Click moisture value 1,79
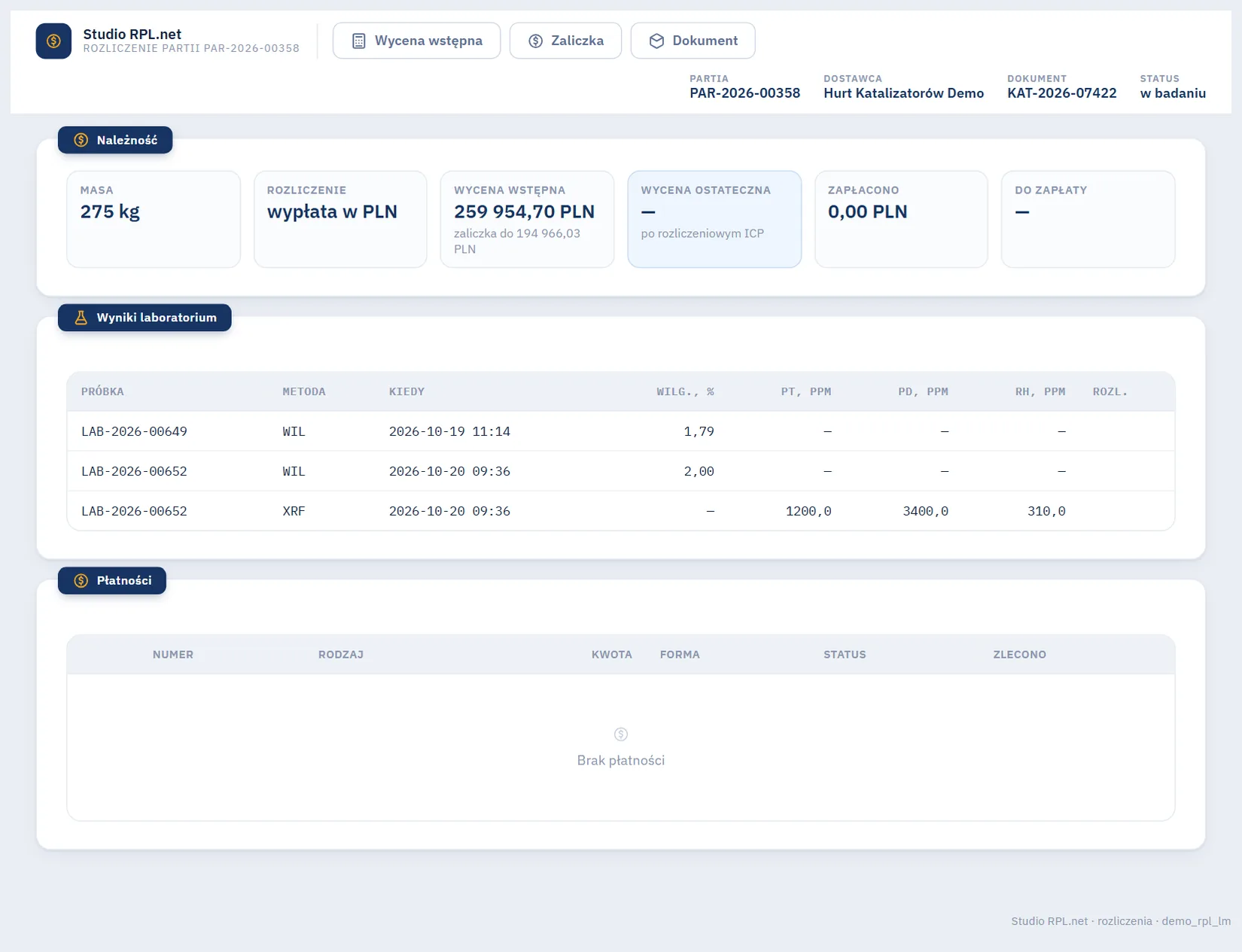The width and height of the screenshot is (1242, 952). click(x=699, y=431)
